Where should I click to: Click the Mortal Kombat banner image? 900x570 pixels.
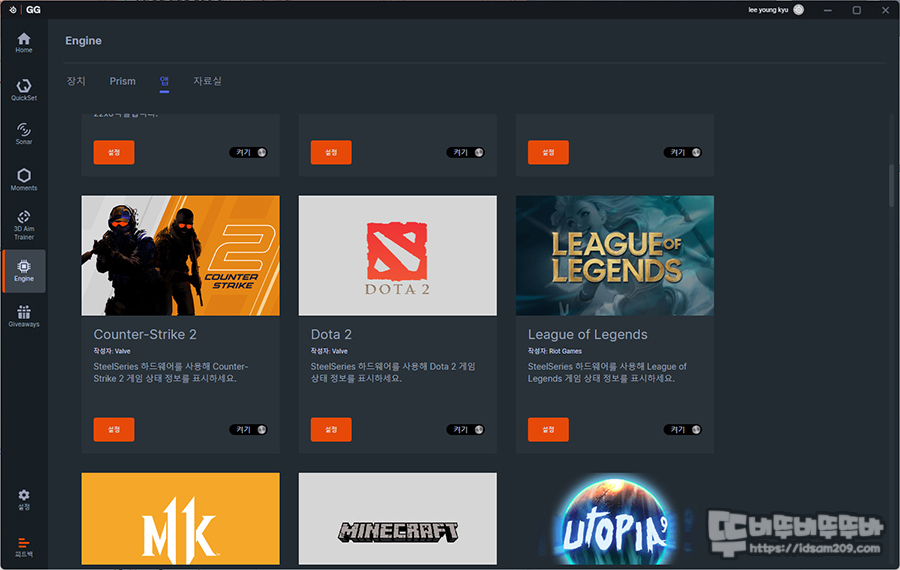(x=180, y=518)
